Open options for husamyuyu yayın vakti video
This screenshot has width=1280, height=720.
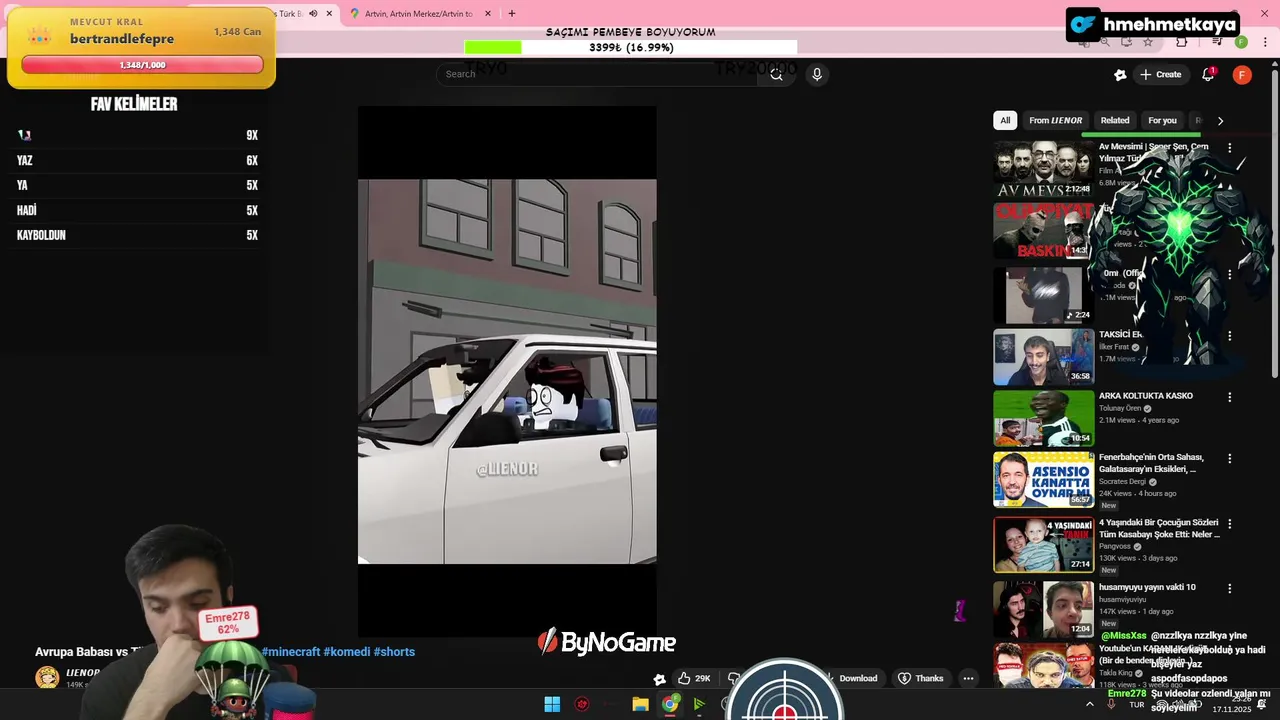(x=1230, y=588)
